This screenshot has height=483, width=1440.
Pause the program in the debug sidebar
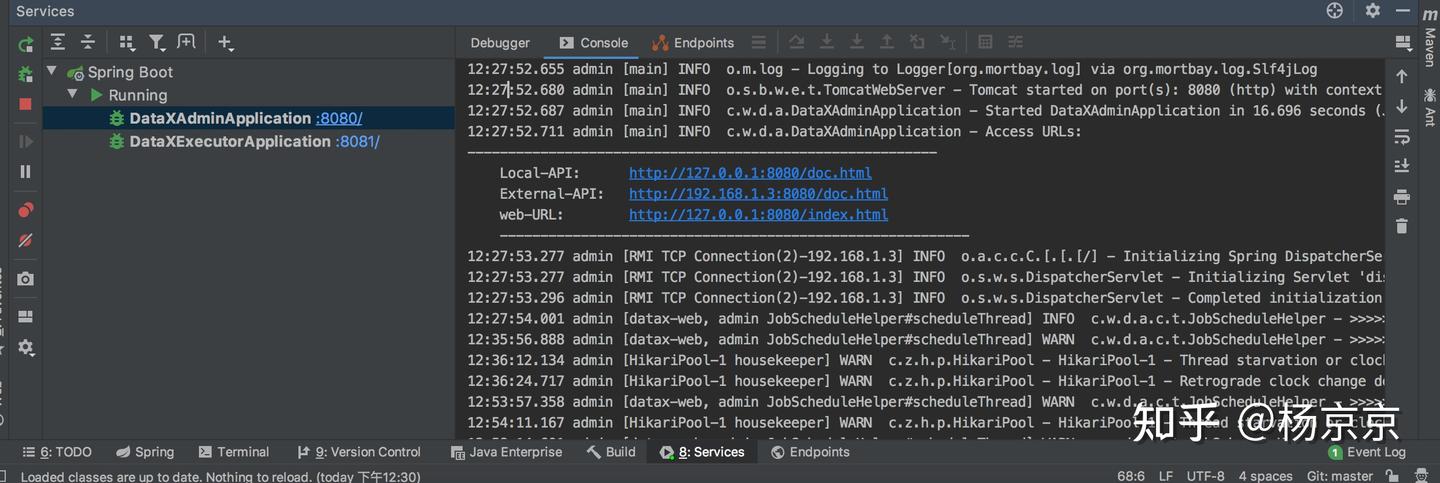(x=26, y=171)
